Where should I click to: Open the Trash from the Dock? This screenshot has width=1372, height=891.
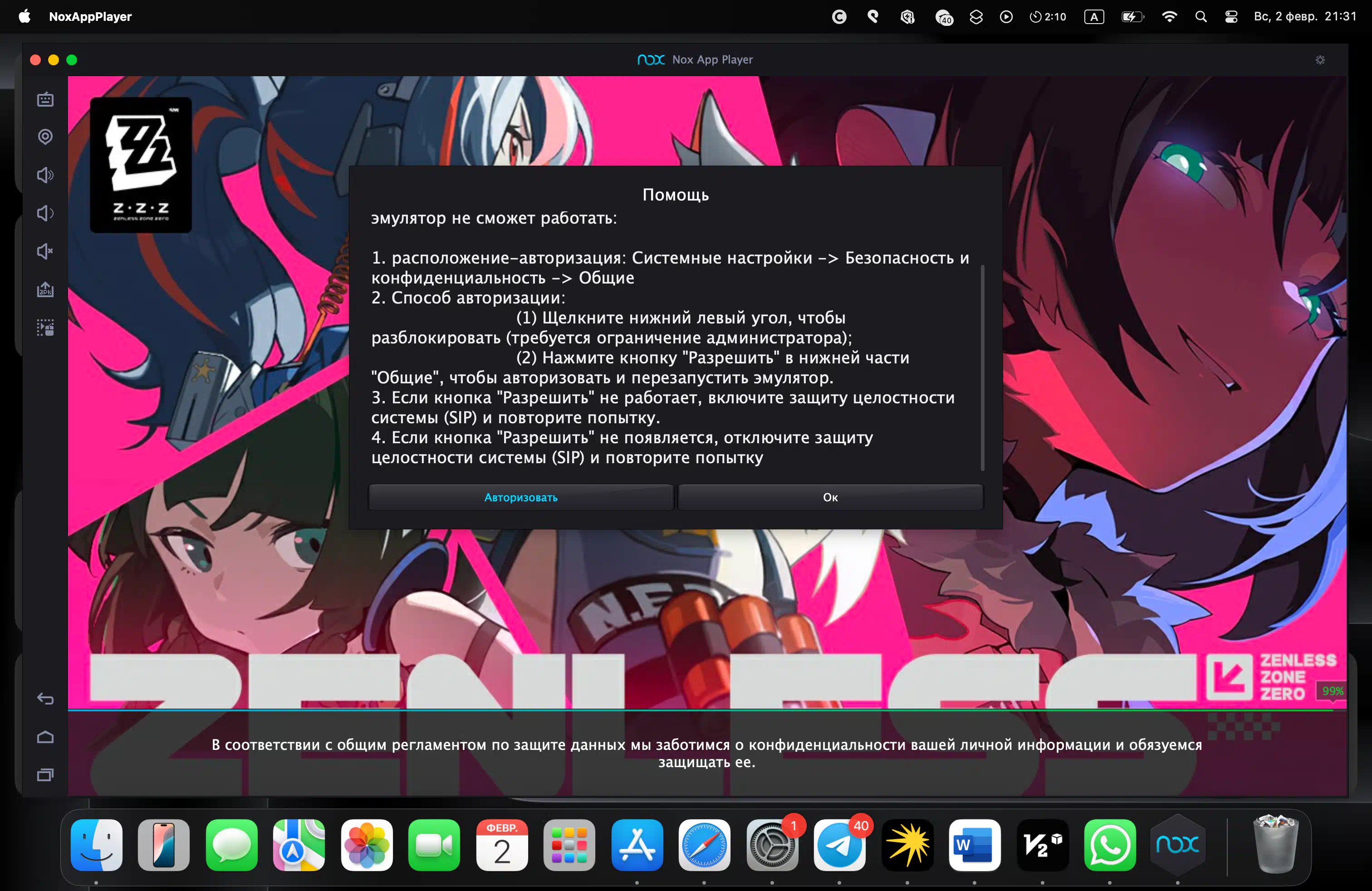(1276, 844)
